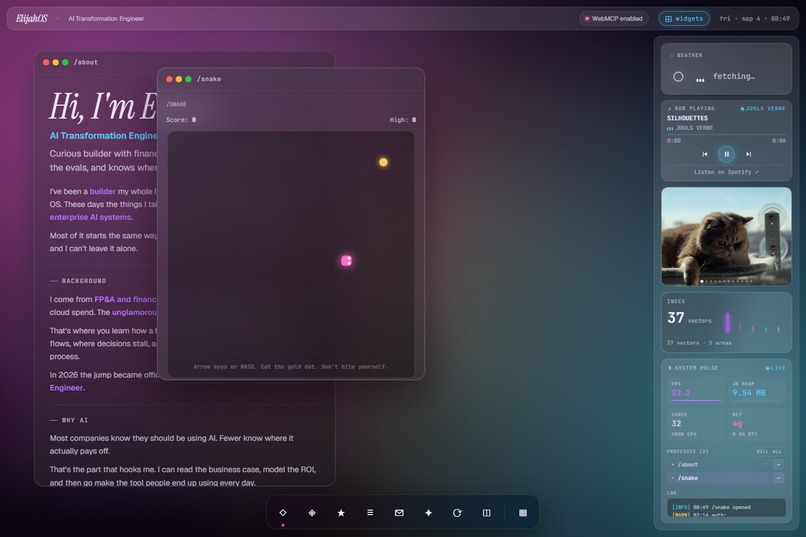The width and height of the screenshot is (806, 537).
Task: Click the circular refresh arrow dock icon
Action: (457, 512)
